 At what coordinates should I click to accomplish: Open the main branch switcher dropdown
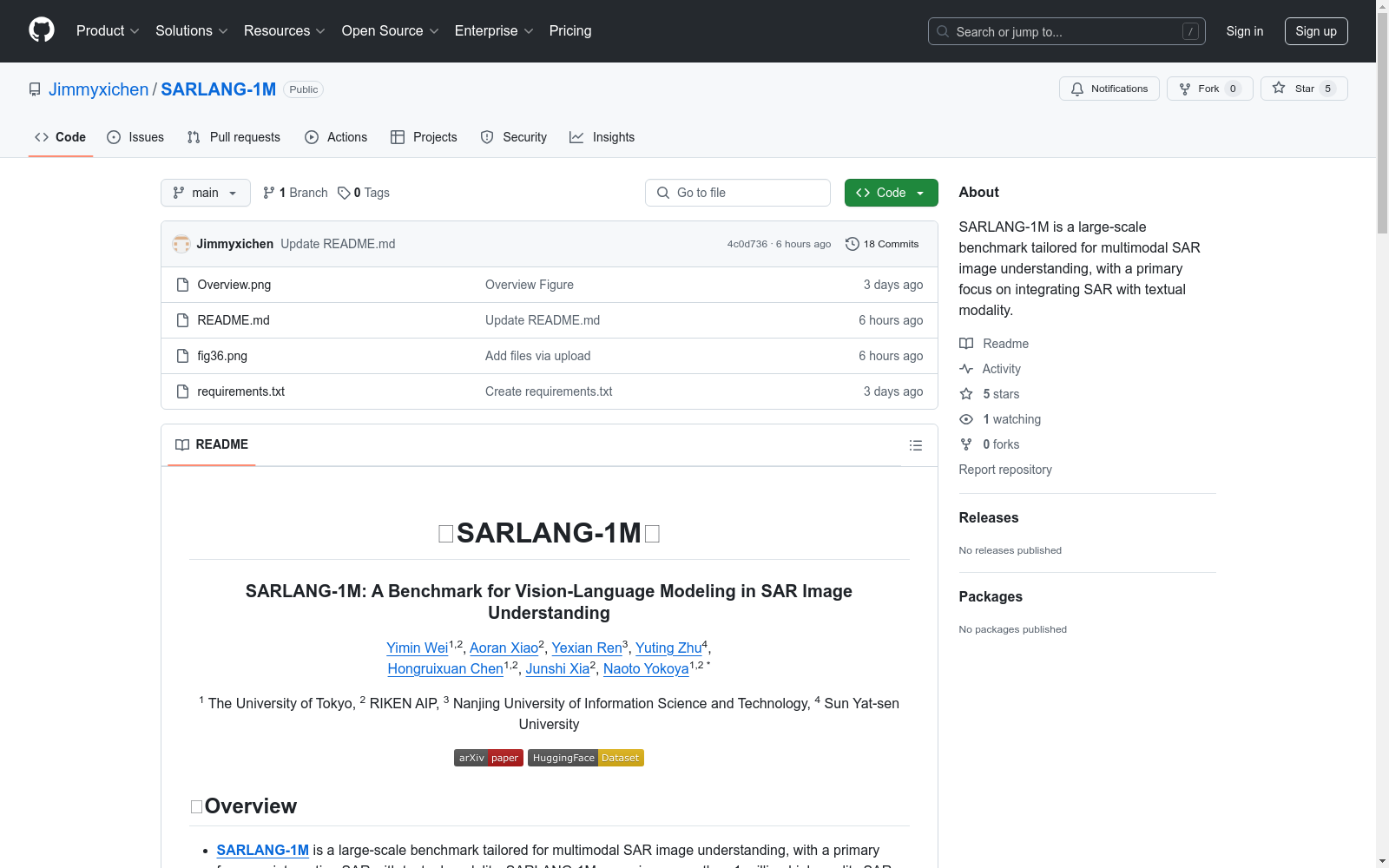click(x=206, y=193)
